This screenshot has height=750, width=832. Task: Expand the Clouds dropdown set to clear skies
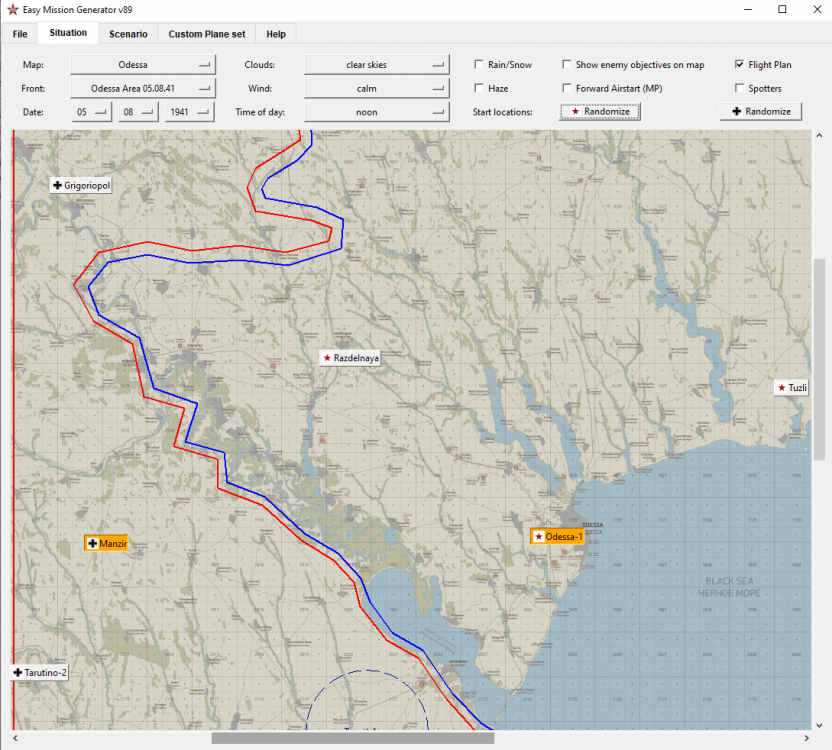[x=375, y=65]
